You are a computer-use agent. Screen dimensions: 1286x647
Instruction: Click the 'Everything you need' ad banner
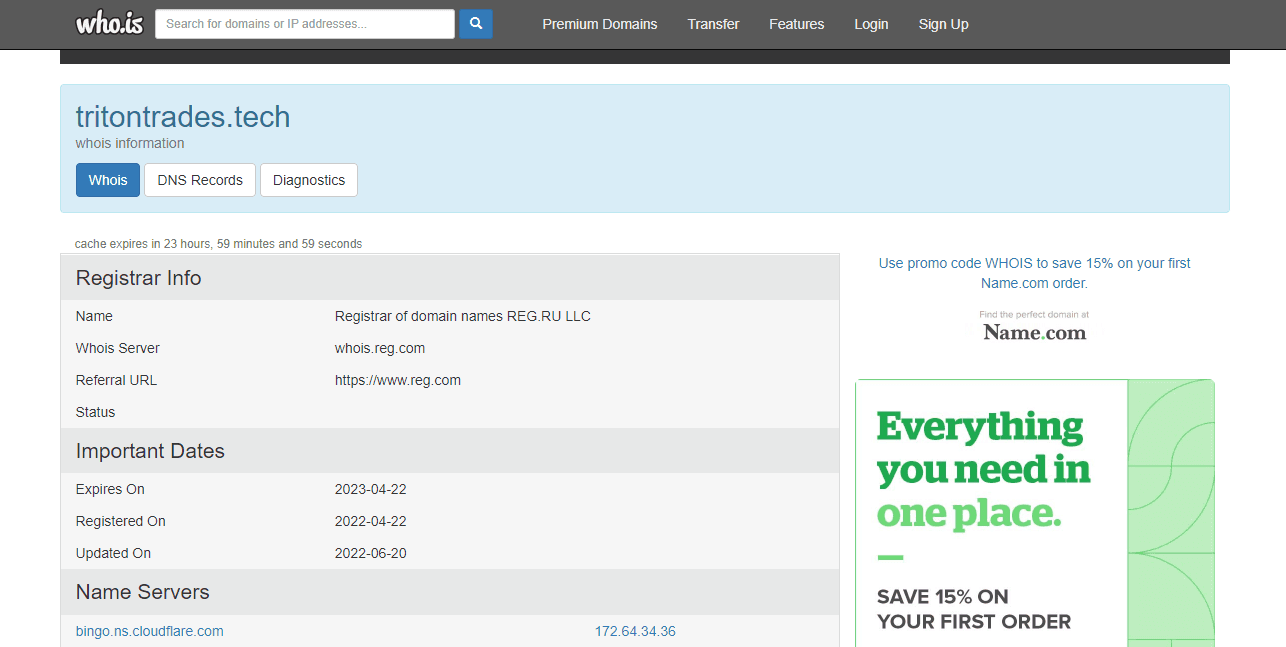pyautogui.click(x=984, y=470)
